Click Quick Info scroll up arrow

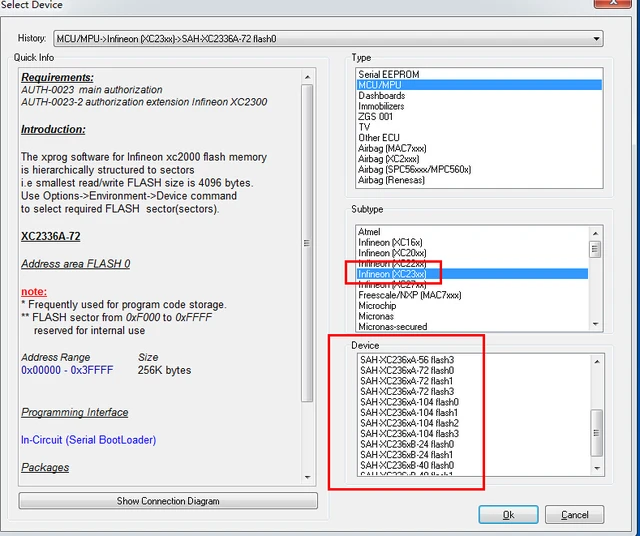pos(307,77)
